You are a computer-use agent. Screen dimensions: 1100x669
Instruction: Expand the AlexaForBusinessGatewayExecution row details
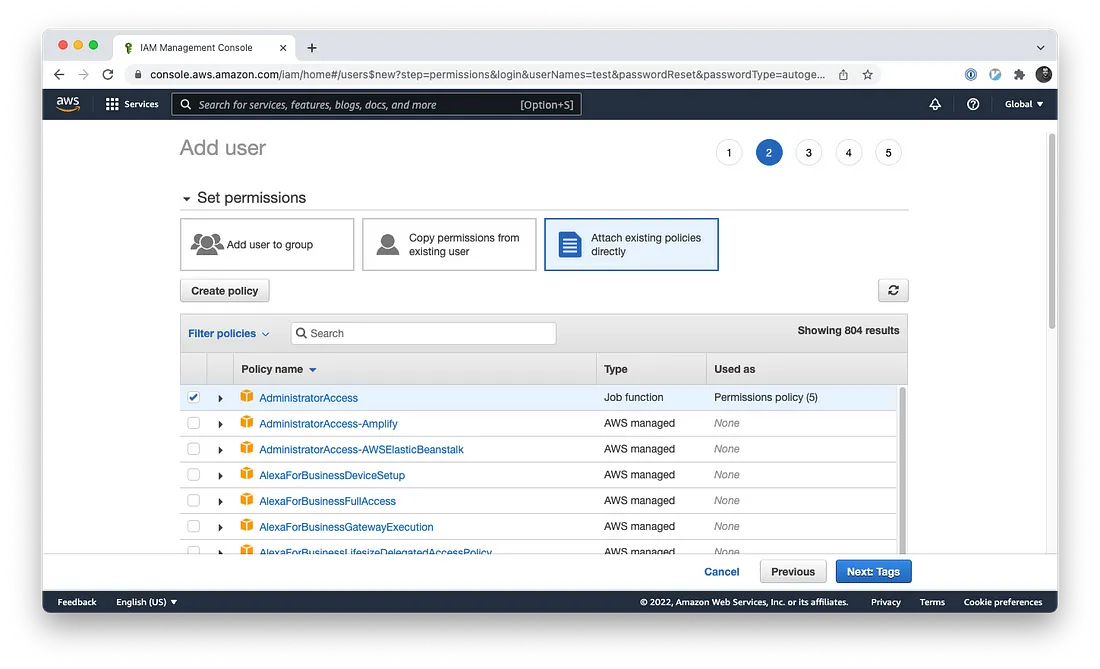tap(220, 528)
